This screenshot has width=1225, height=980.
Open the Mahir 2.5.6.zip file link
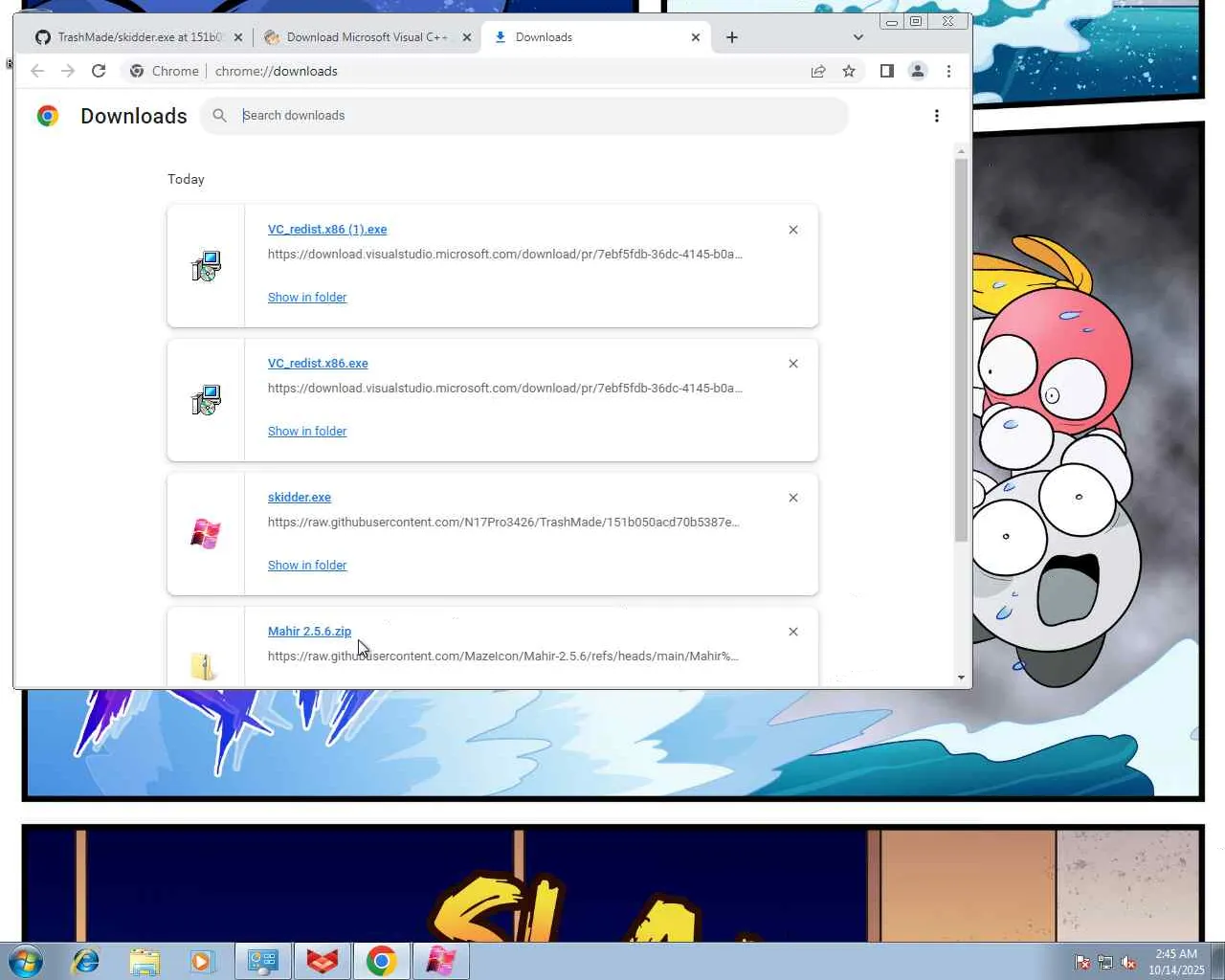pos(309,632)
